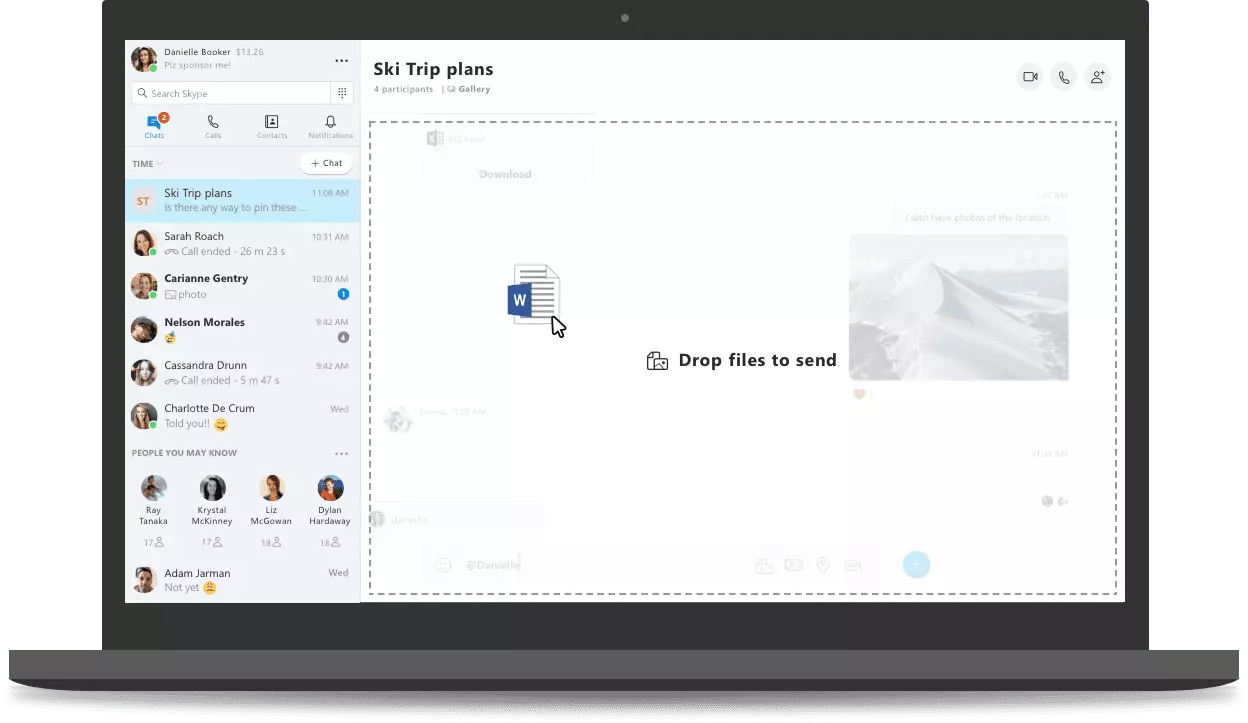Start an audio call with the group
Viewport: 1248px width, 723px height.
(x=1063, y=77)
